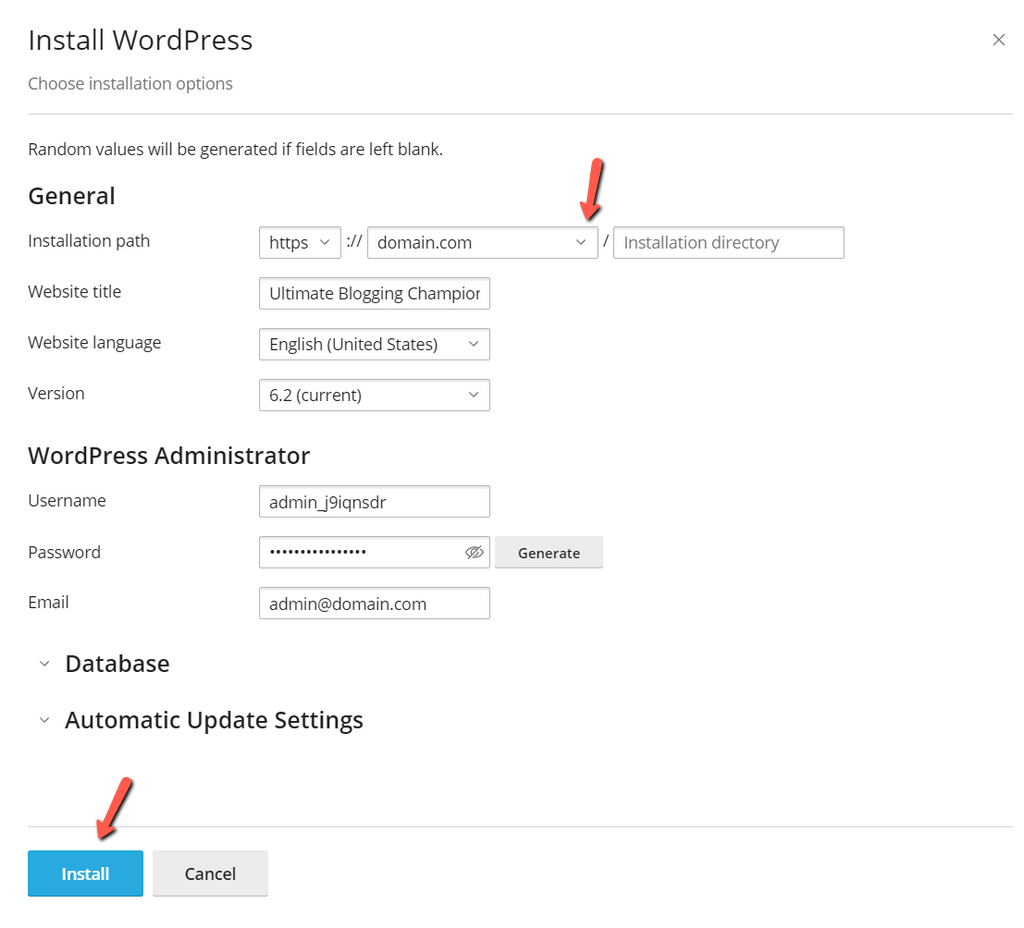Open the https protocol dropdown
Viewport: 1024px width, 928px height.
click(300, 242)
